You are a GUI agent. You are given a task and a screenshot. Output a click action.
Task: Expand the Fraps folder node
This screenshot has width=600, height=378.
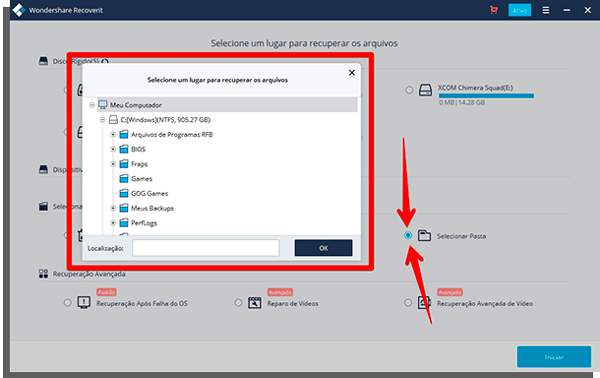[113, 164]
